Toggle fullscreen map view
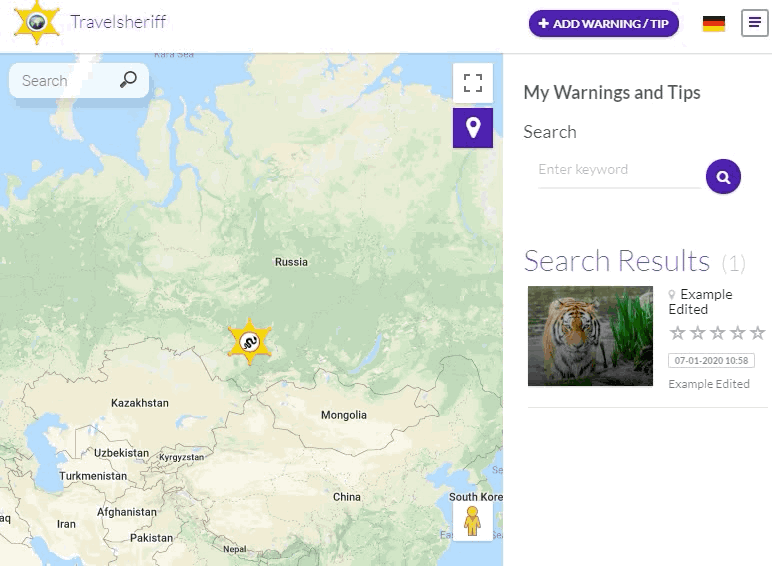The image size is (772, 566). point(473,83)
